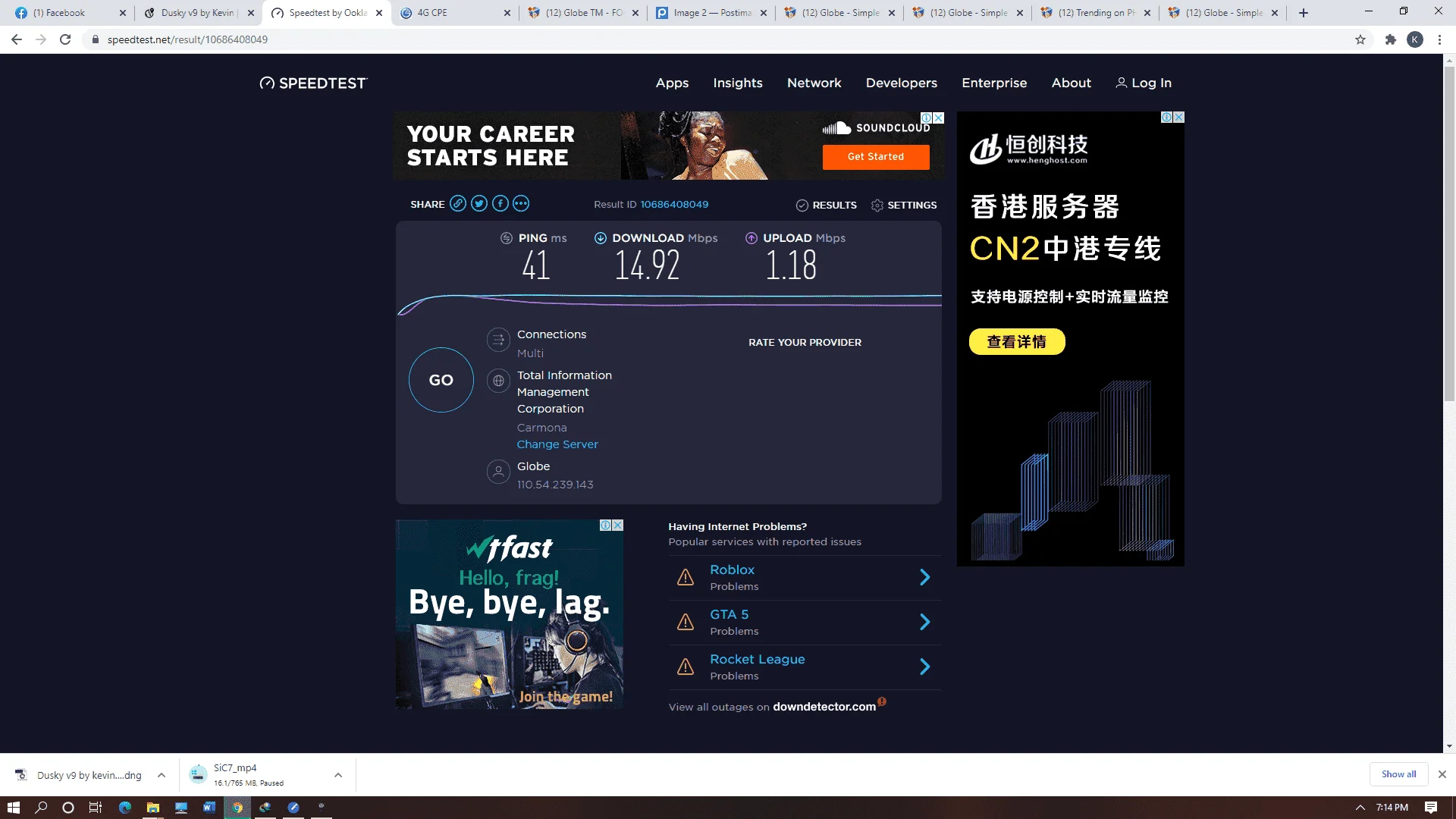The image size is (1456, 819).
Task: Start test with GO button
Action: point(441,380)
